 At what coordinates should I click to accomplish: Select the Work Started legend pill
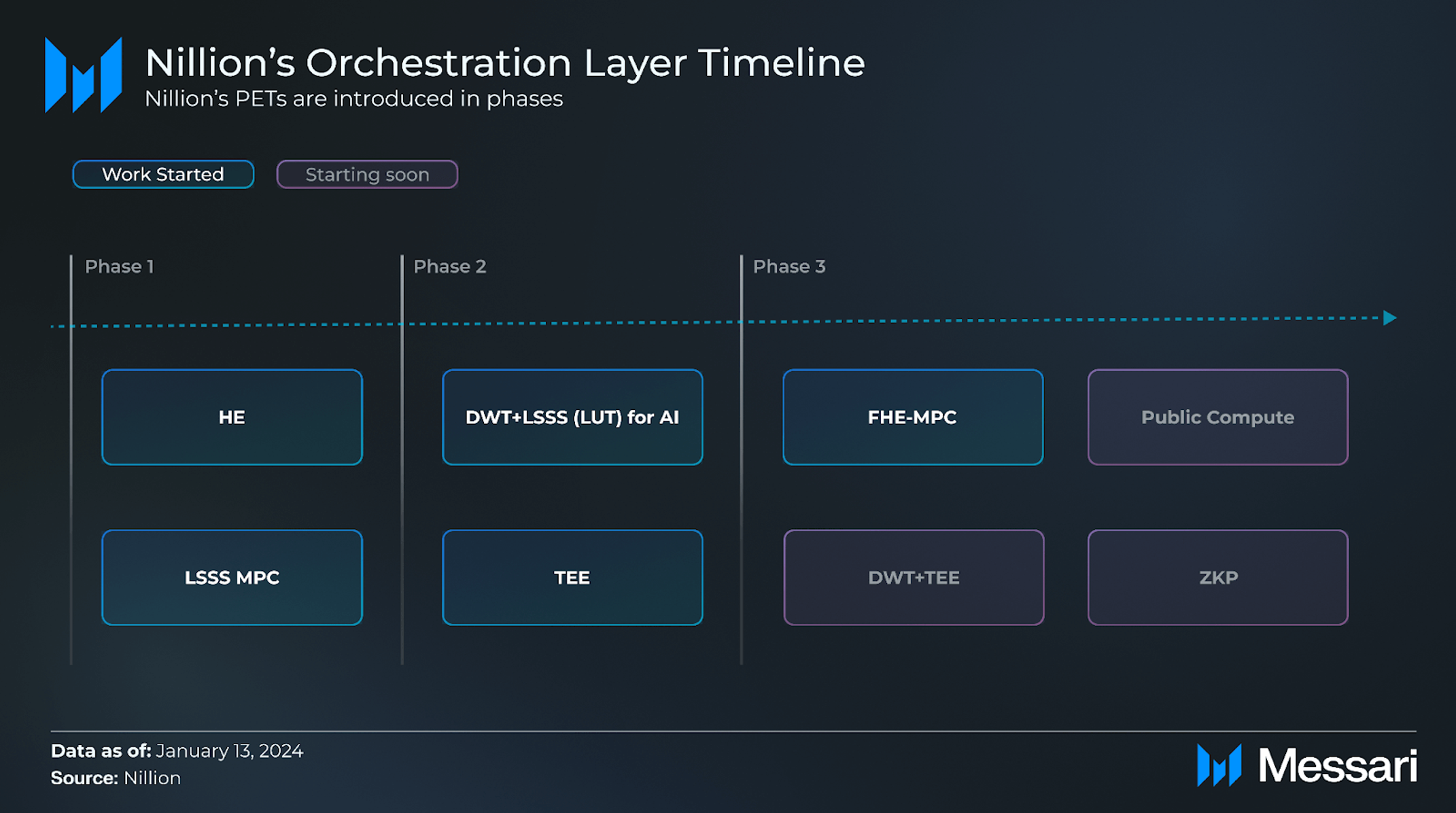coord(163,175)
